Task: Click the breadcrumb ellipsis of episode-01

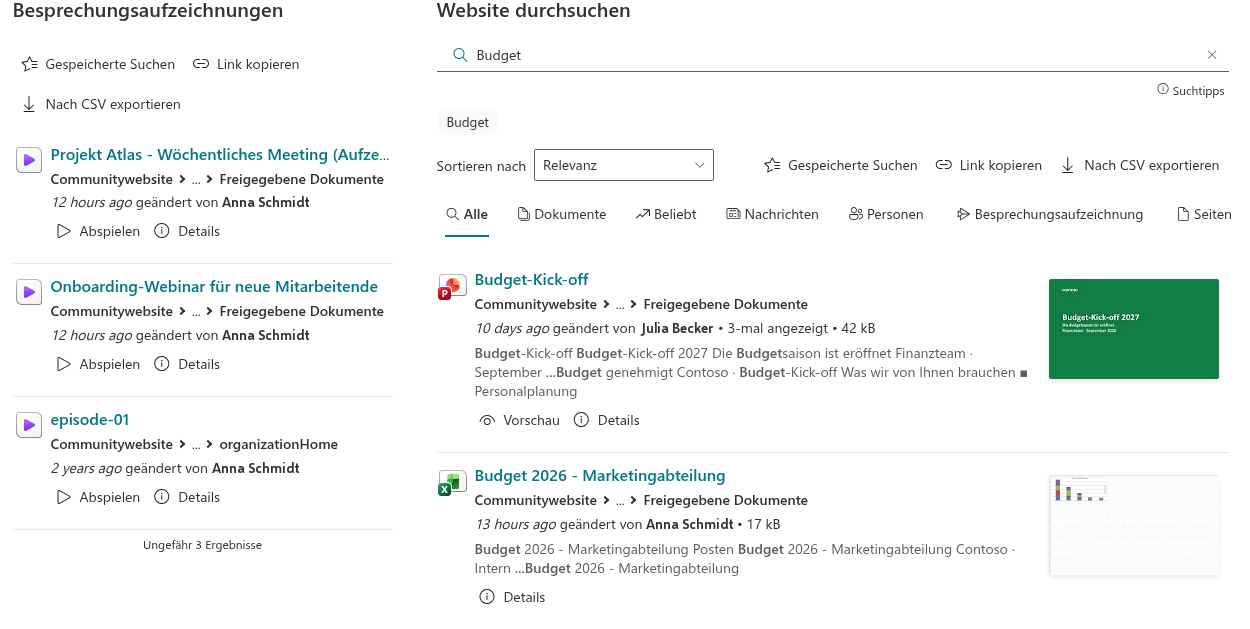Action: coord(196,444)
